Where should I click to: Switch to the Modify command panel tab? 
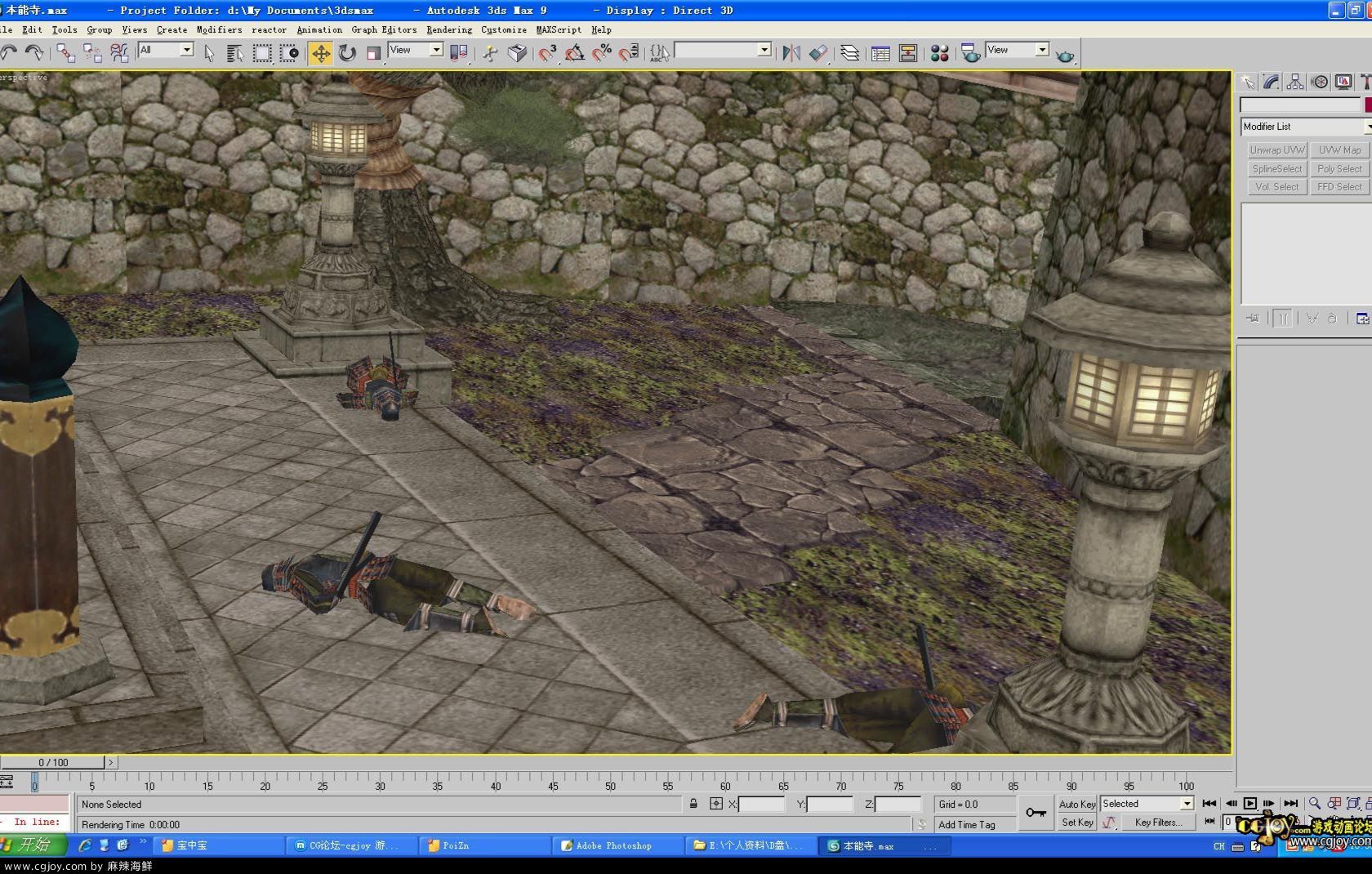[1272, 82]
